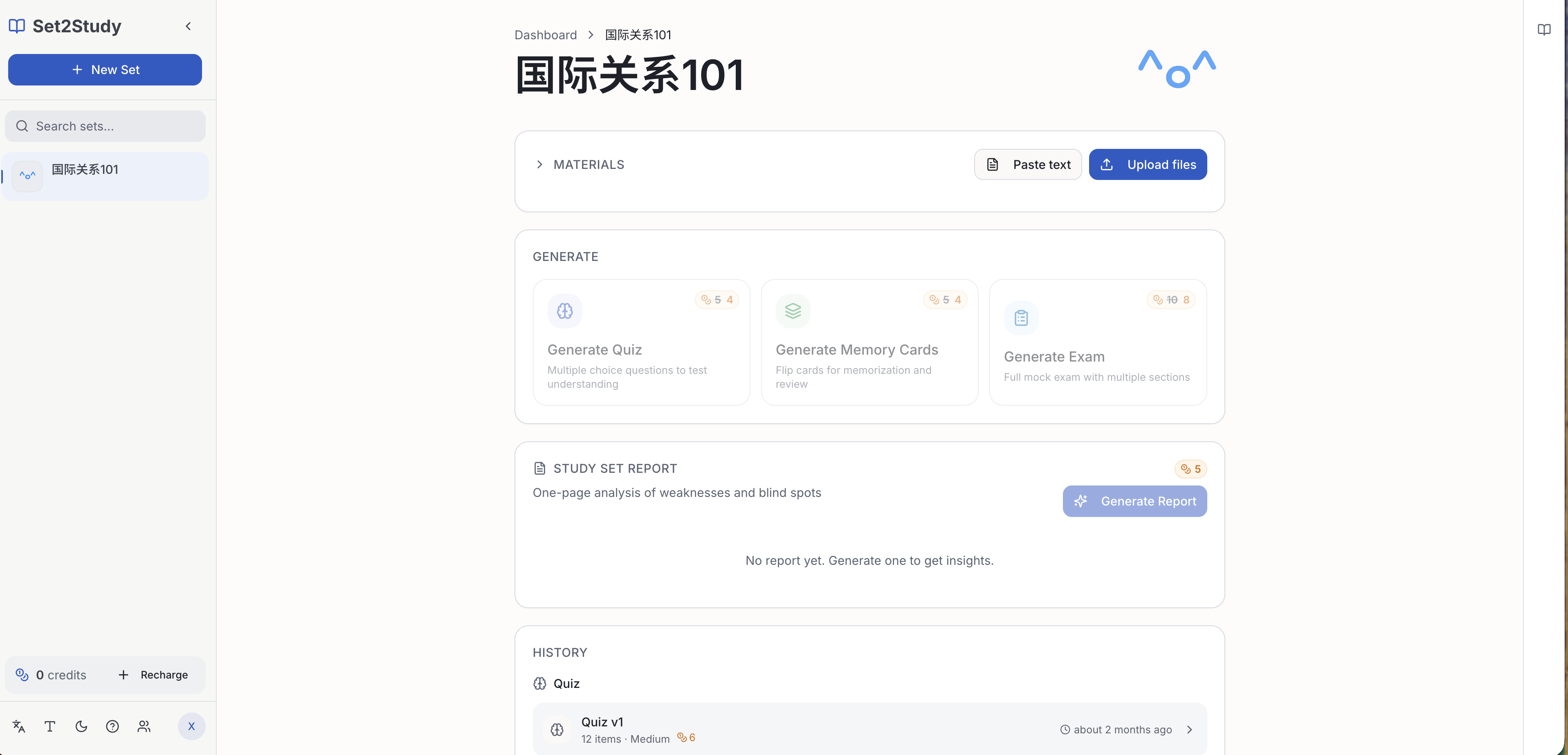Click the community users icon
The height and width of the screenshot is (755, 1568).
pos(144,726)
